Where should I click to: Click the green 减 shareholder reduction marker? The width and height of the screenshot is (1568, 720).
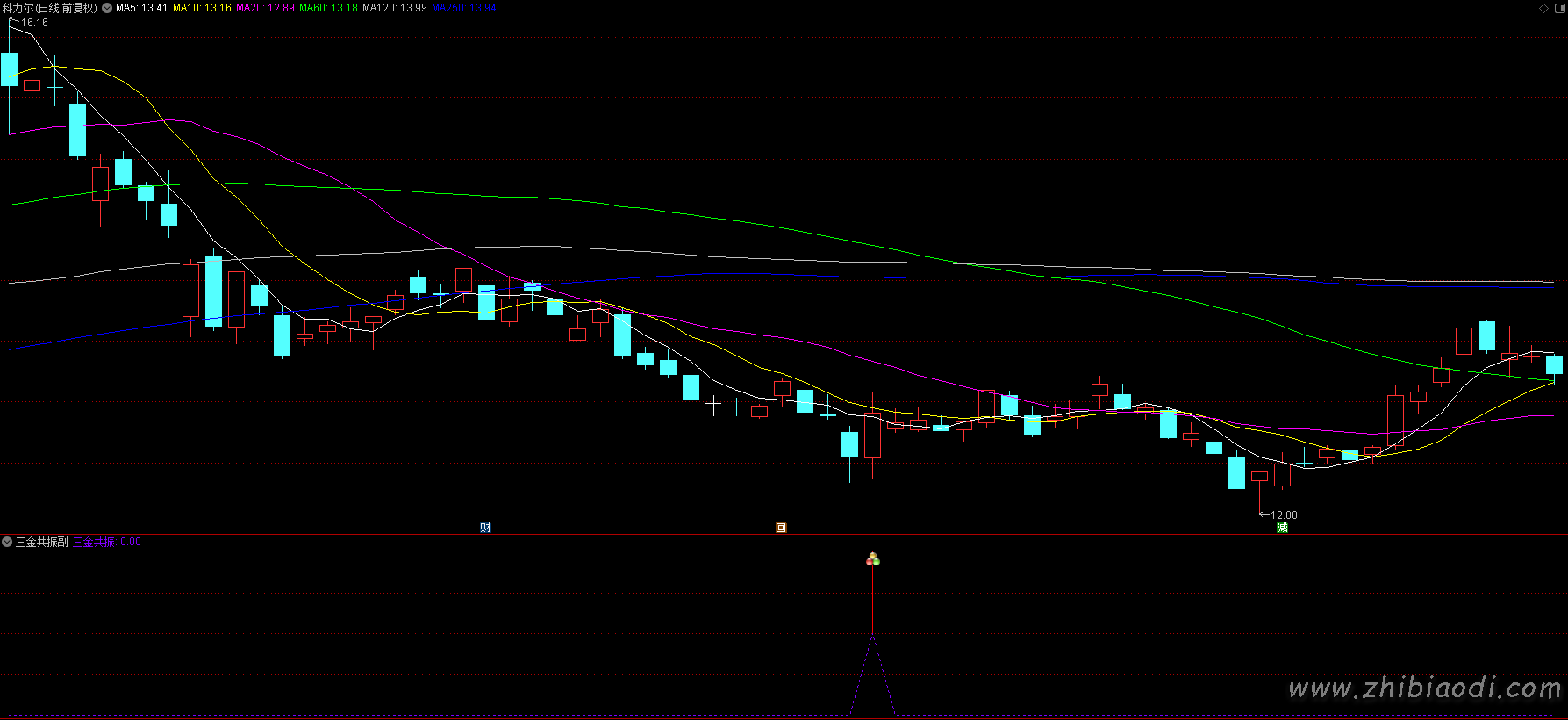coord(1282,528)
